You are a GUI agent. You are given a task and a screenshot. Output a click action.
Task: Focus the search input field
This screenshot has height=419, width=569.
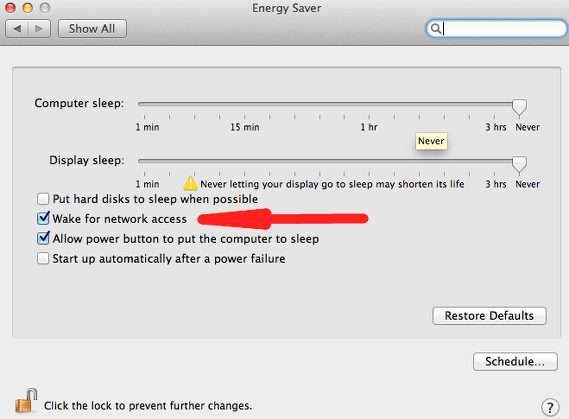tap(503, 28)
